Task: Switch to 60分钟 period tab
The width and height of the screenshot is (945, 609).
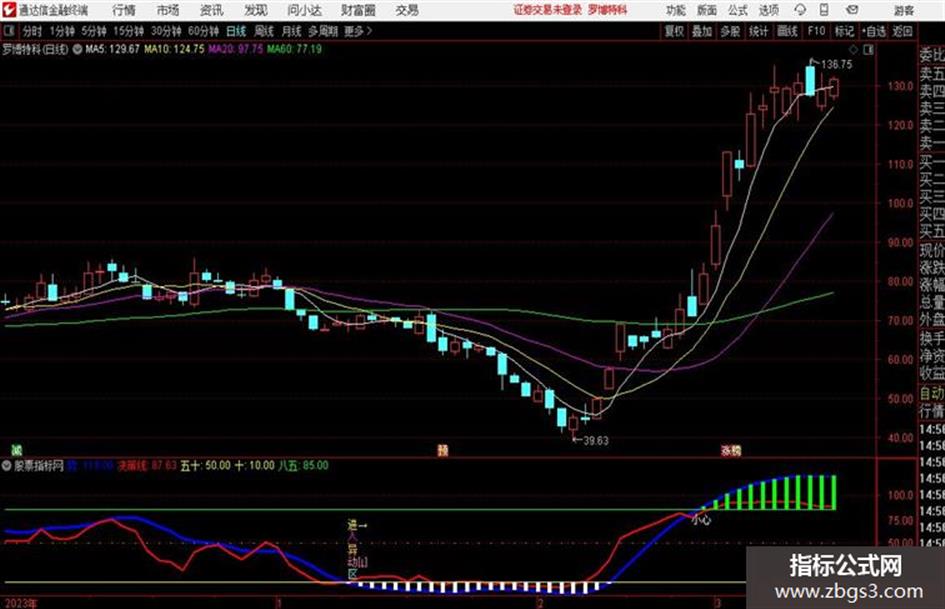Action: click(x=203, y=31)
